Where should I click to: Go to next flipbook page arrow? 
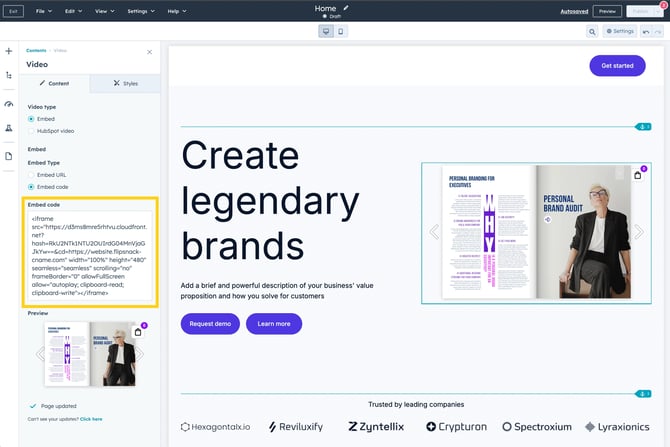click(x=639, y=232)
